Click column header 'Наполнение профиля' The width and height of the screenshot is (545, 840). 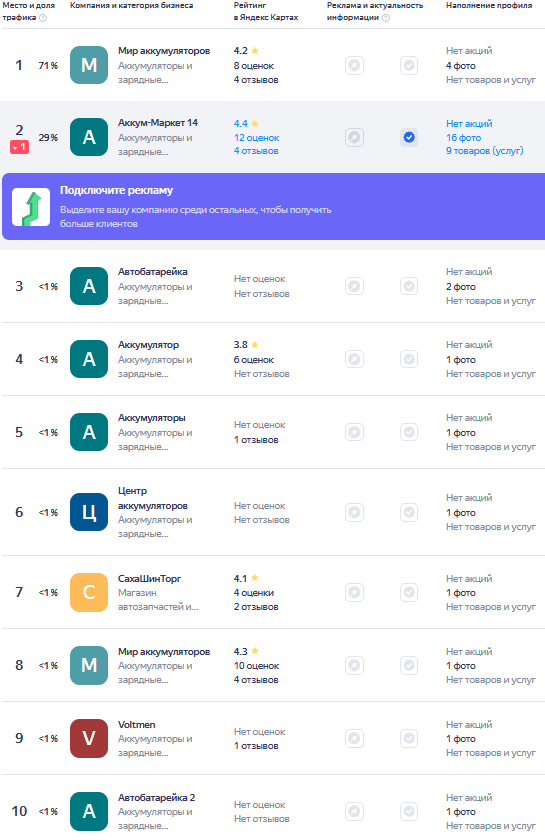pyautogui.click(x=489, y=5)
